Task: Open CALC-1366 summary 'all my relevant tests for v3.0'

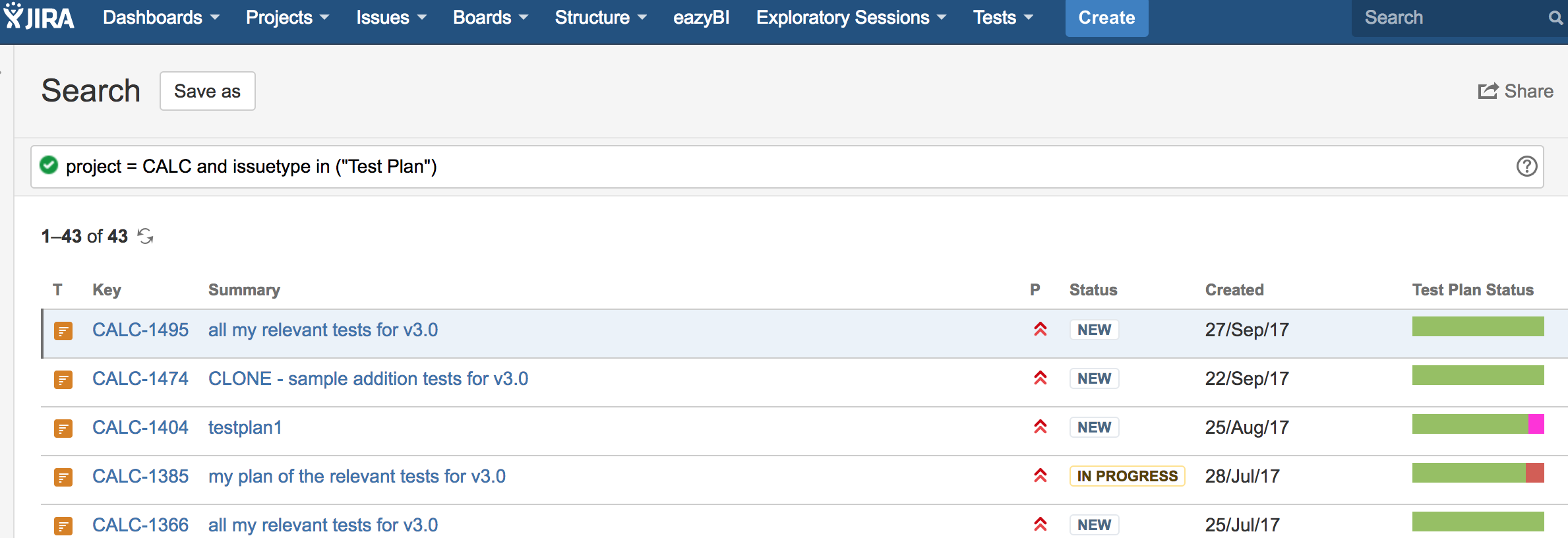Action: click(323, 525)
